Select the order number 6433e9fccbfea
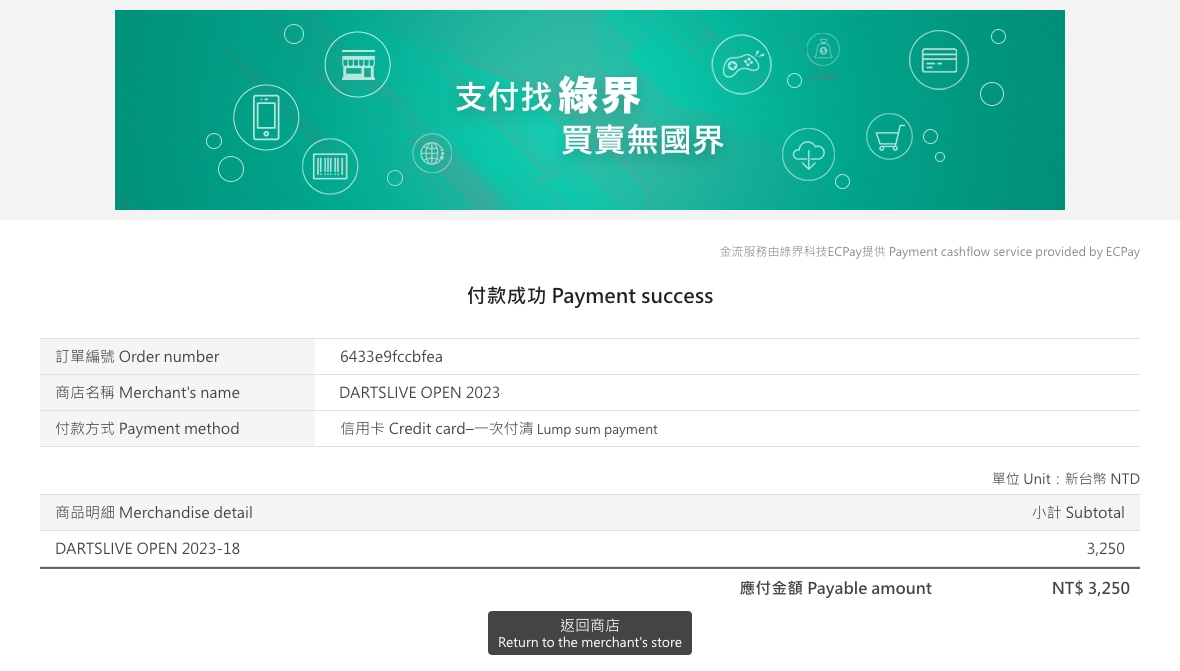Viewport: 1180px width, 671px height. pos(391,357)
